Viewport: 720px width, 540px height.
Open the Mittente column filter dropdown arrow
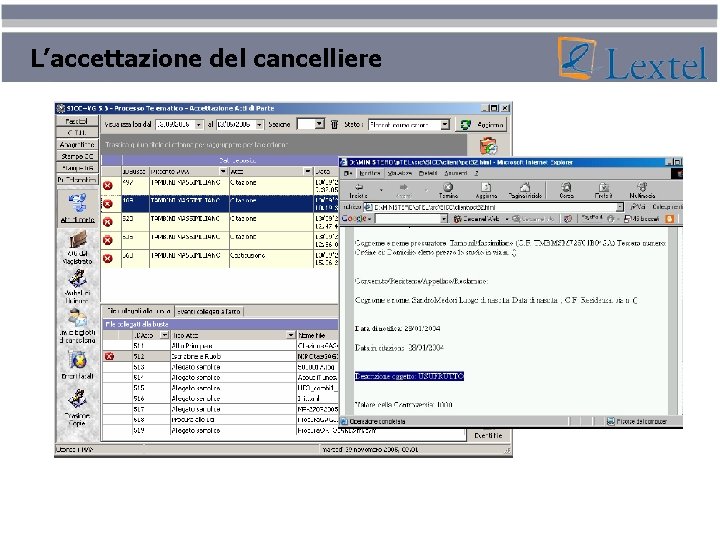(224, 171)
